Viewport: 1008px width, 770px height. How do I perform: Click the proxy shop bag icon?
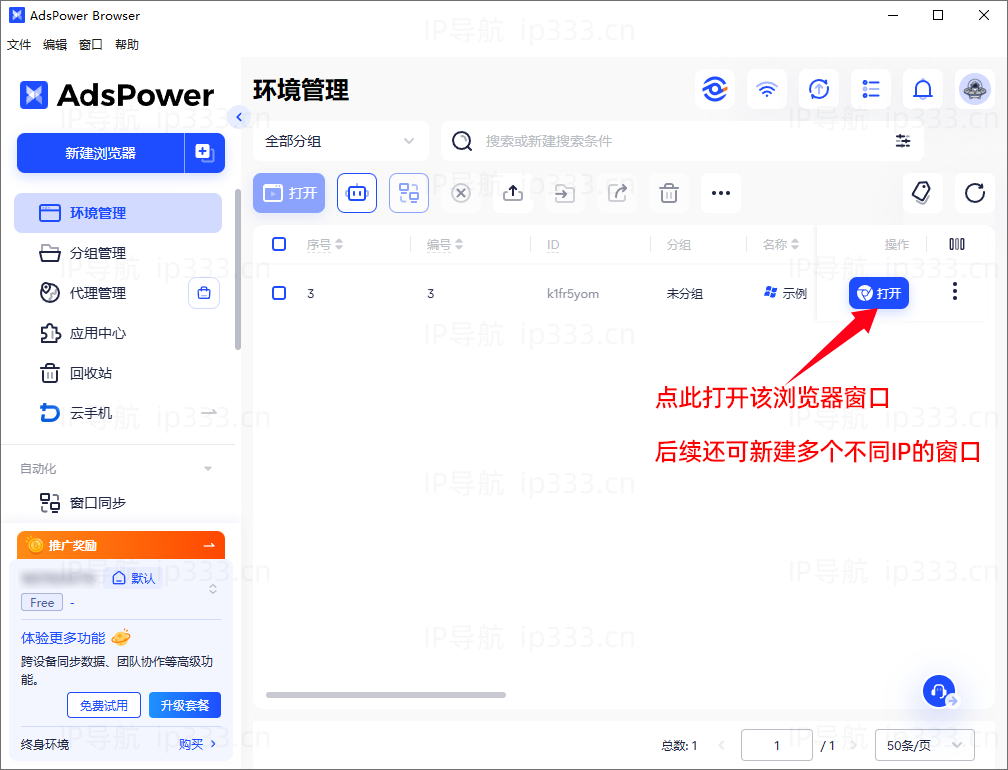[x=204, y=293]
